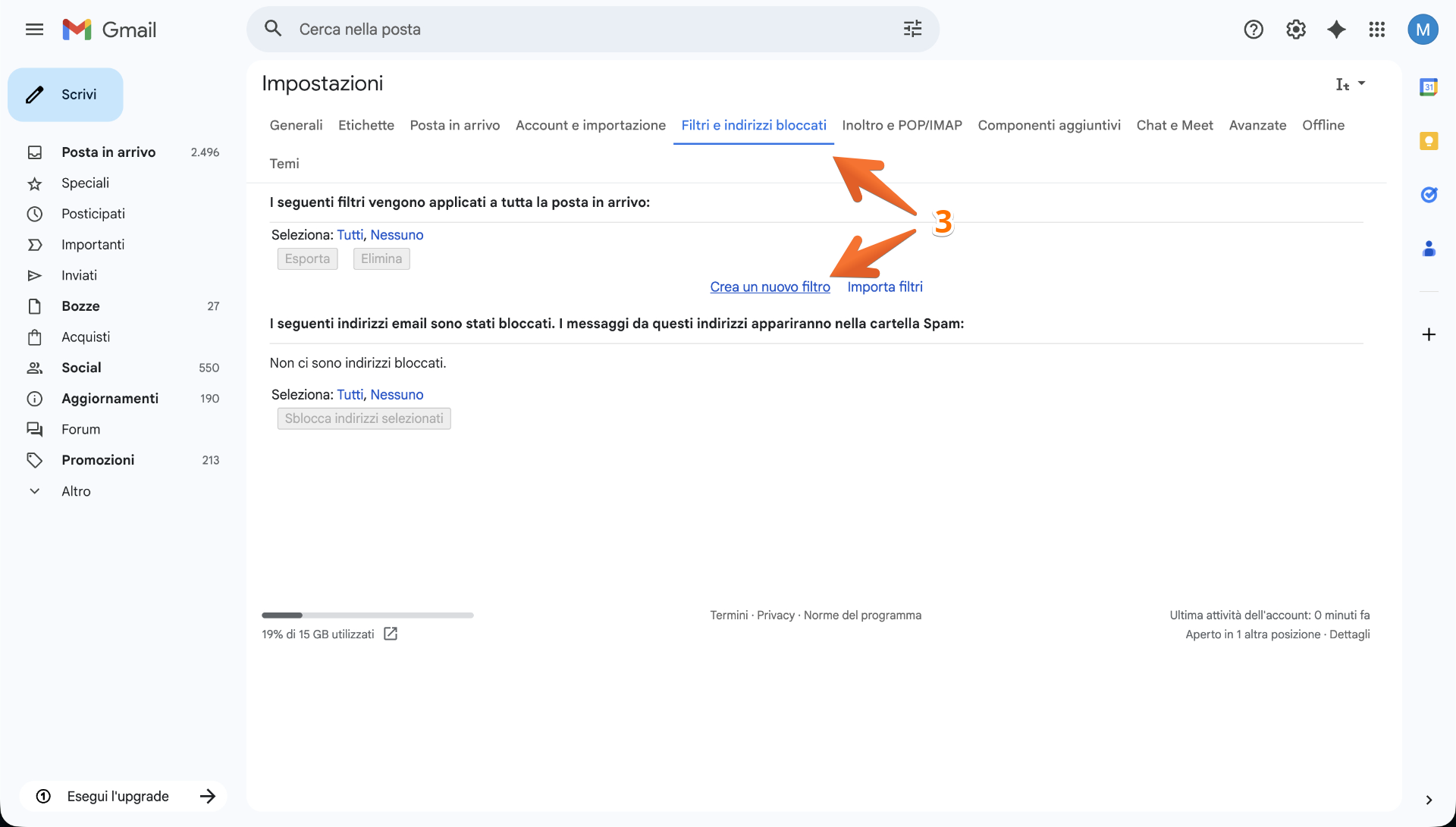Click the profile avatar M

(1423, 29)
